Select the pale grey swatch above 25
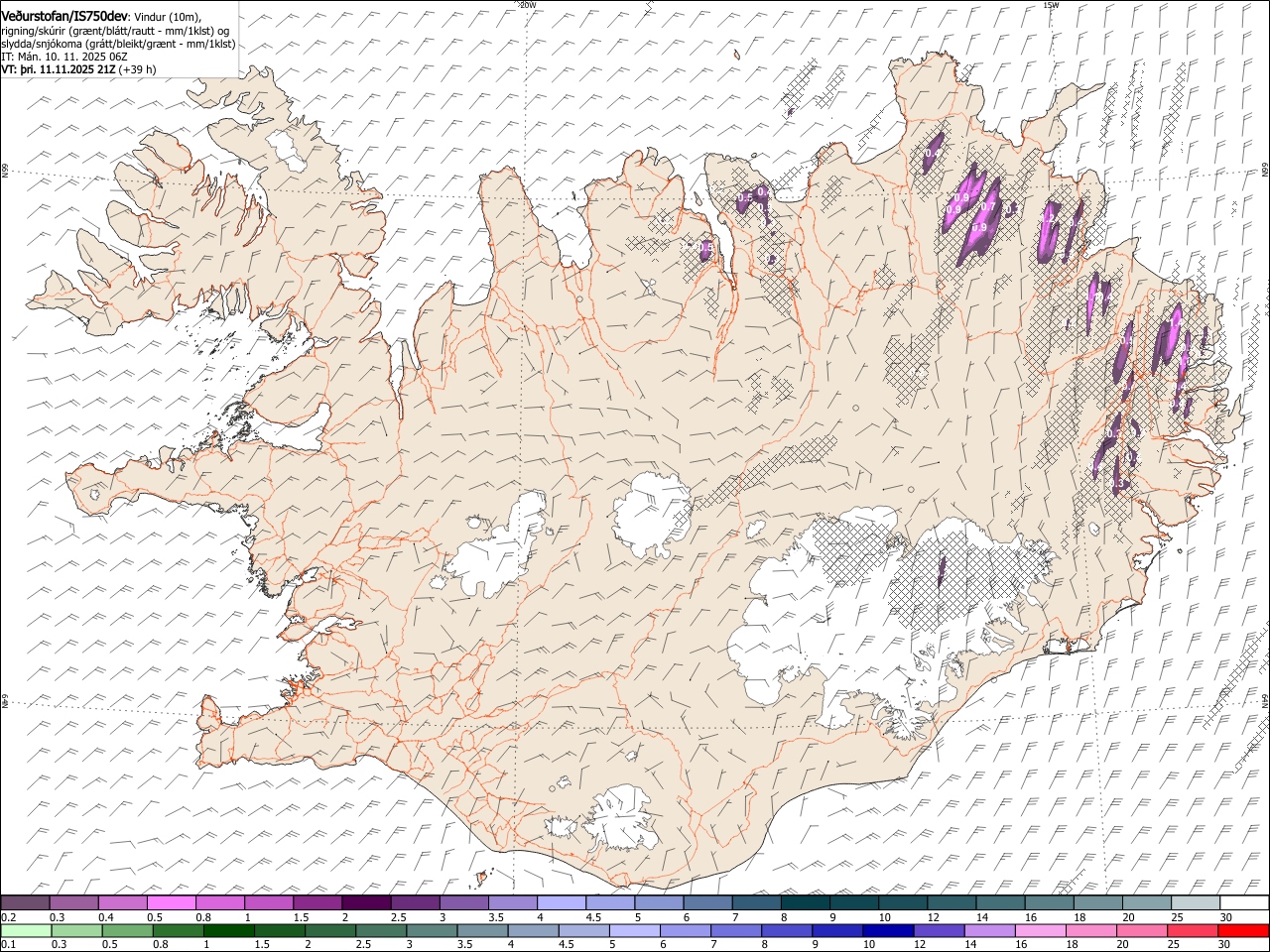Screen dimensions: 1270x952 tap(1196, 903)
